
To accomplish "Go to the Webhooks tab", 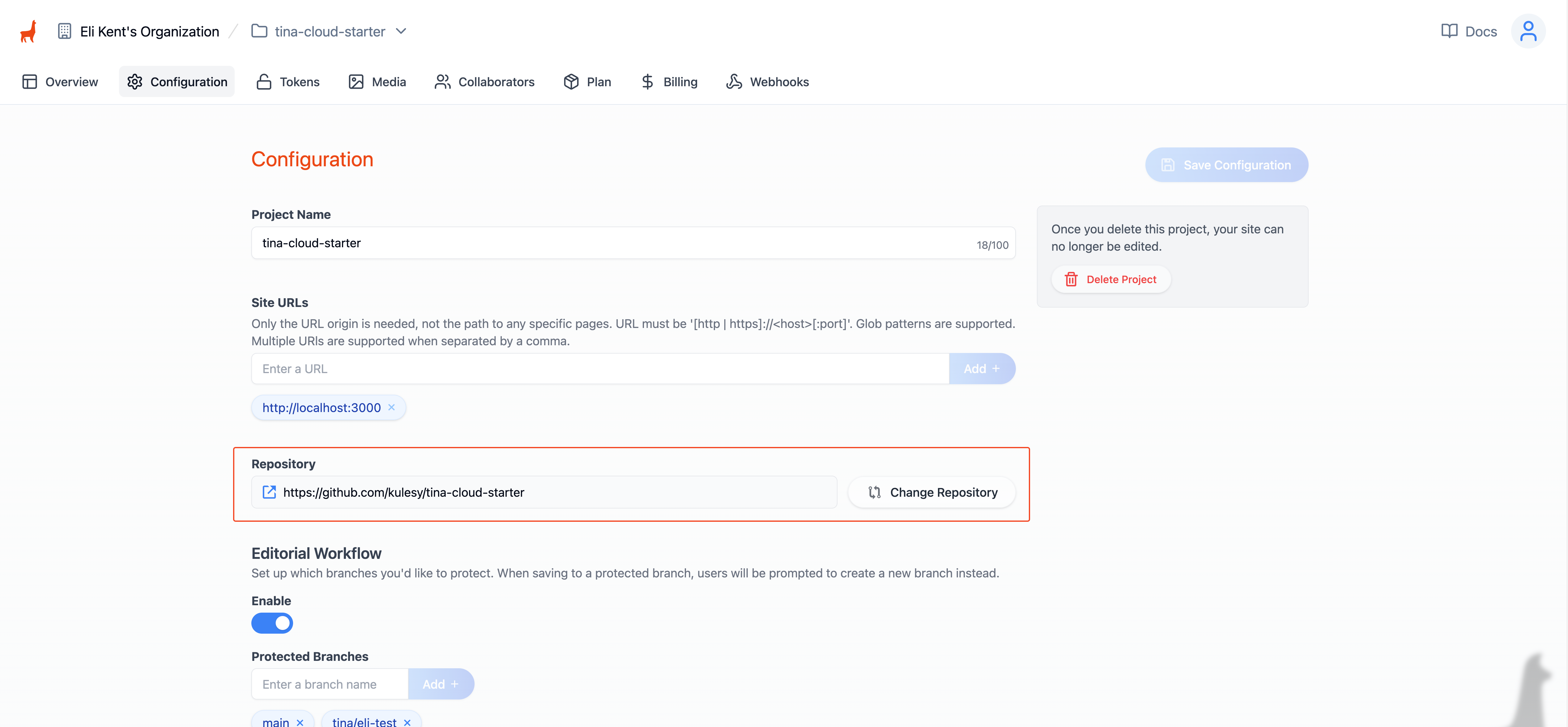I will click(x=768, y=82).
